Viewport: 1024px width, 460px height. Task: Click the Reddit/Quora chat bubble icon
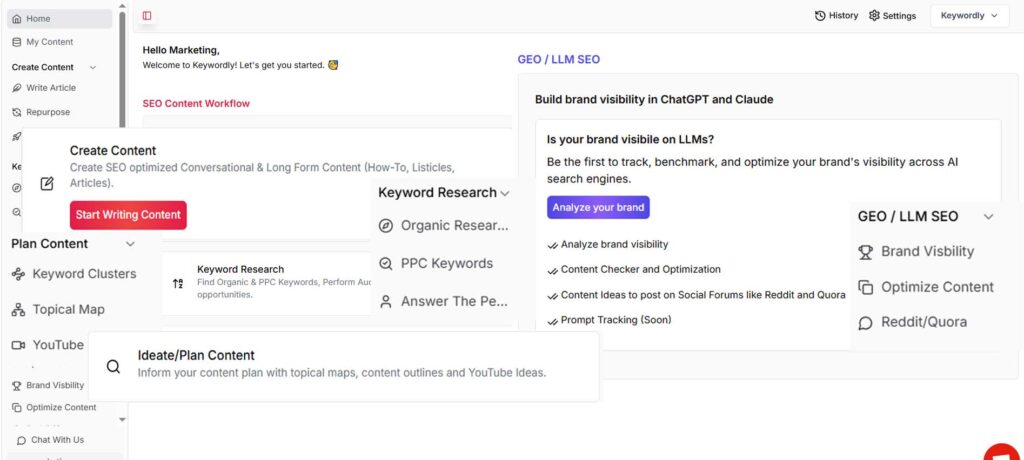pyautogui.click(x=866, y=323)
